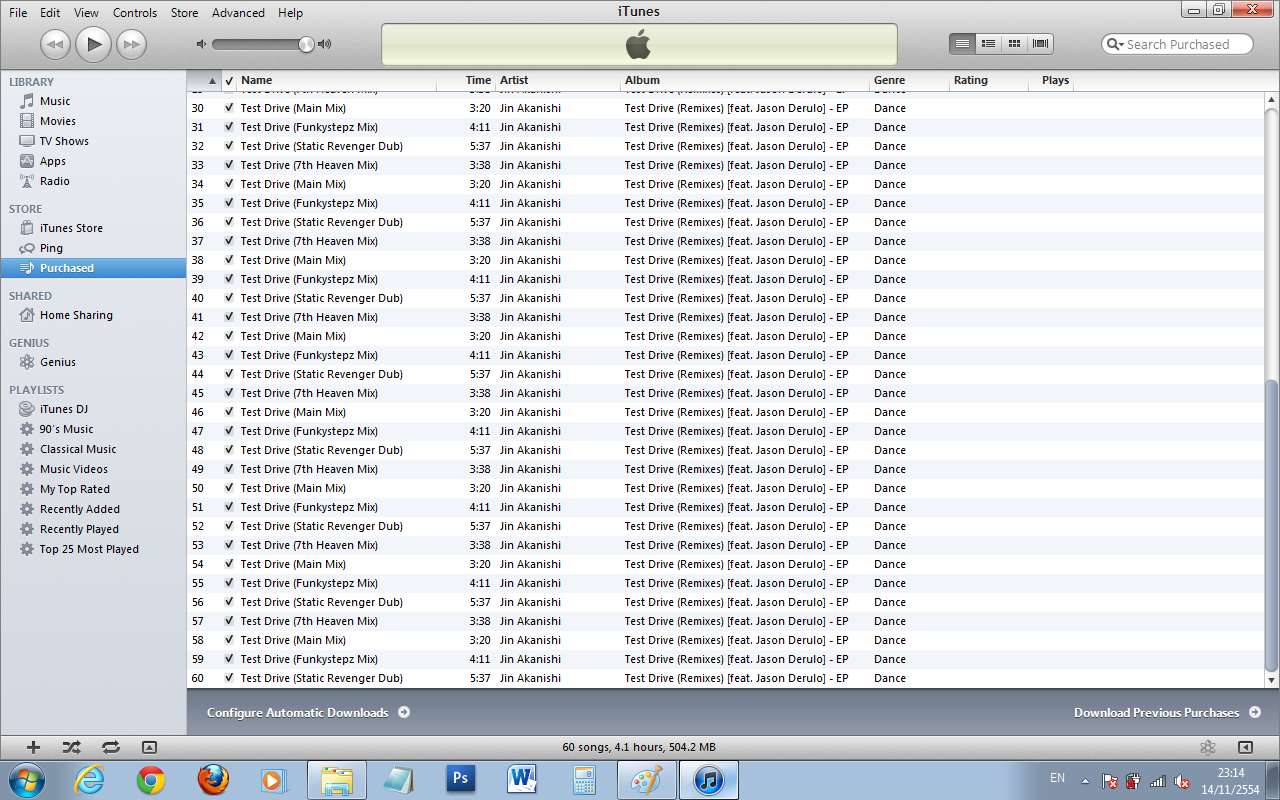Switch to grid view

[x=1014, y=44]
